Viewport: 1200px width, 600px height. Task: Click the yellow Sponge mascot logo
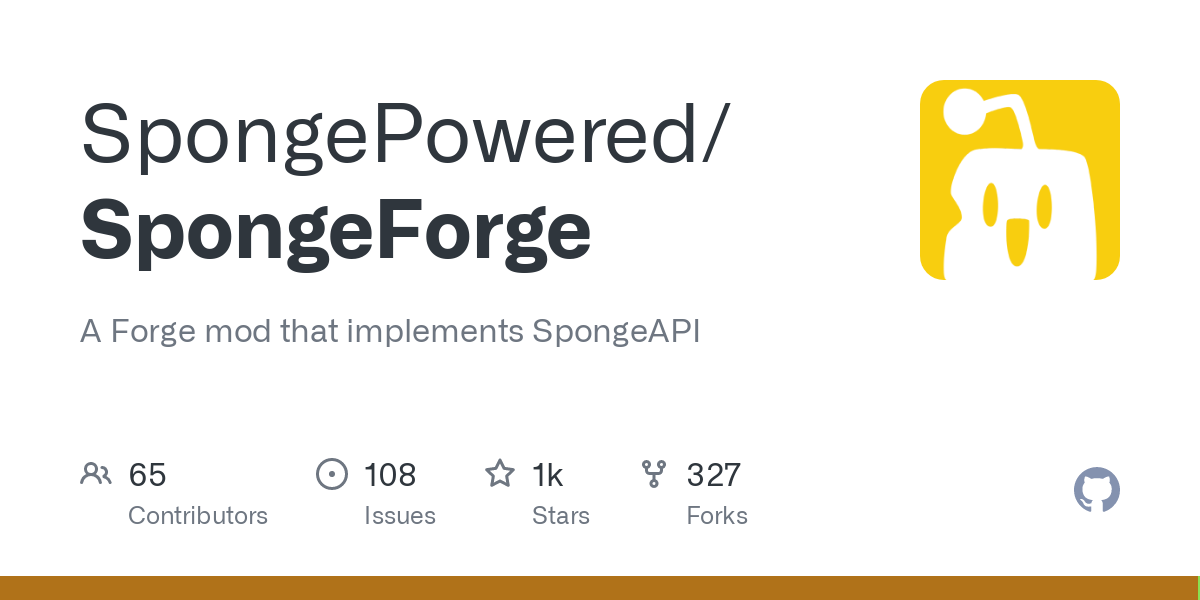coord(1020,180)
